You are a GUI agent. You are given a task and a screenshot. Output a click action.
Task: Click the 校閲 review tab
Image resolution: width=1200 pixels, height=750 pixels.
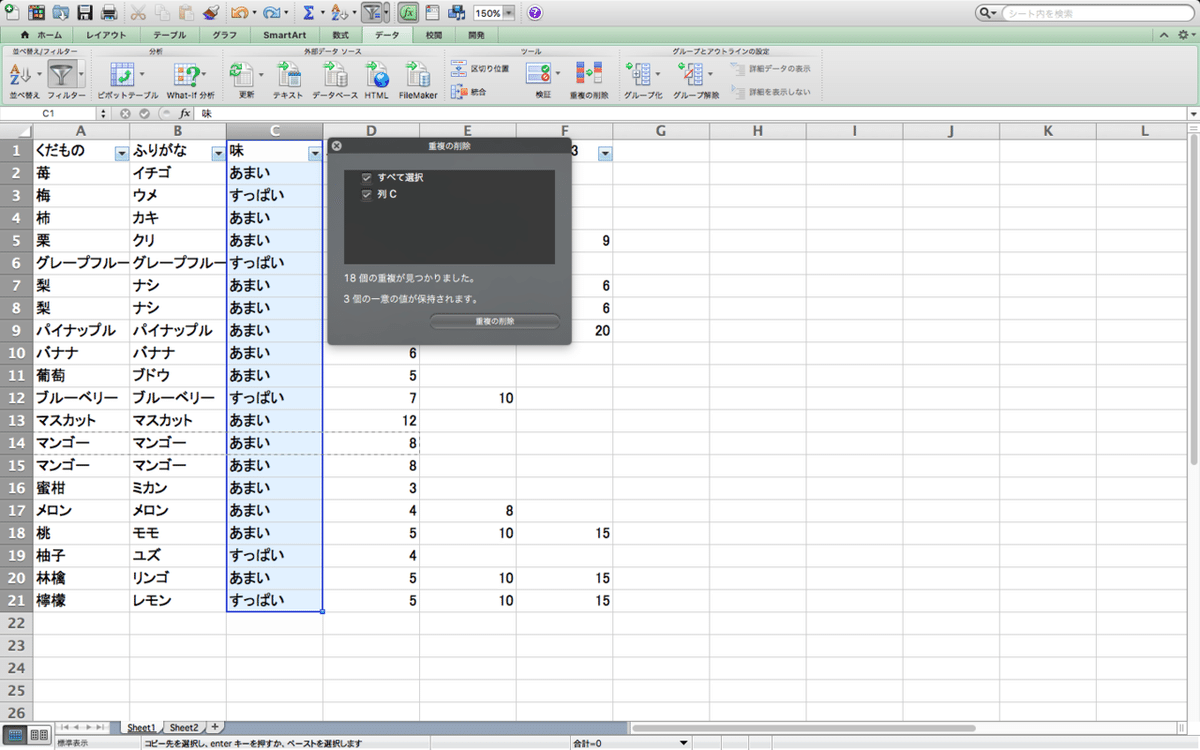(x=433, y=35)
